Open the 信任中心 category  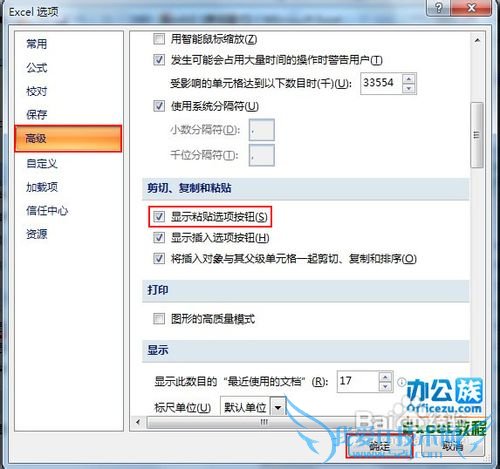point(47,210)
